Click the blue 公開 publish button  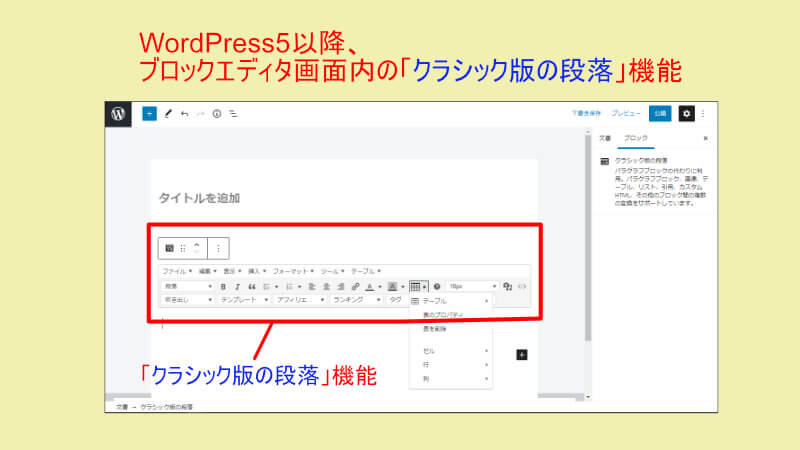[x=660, y=113]
